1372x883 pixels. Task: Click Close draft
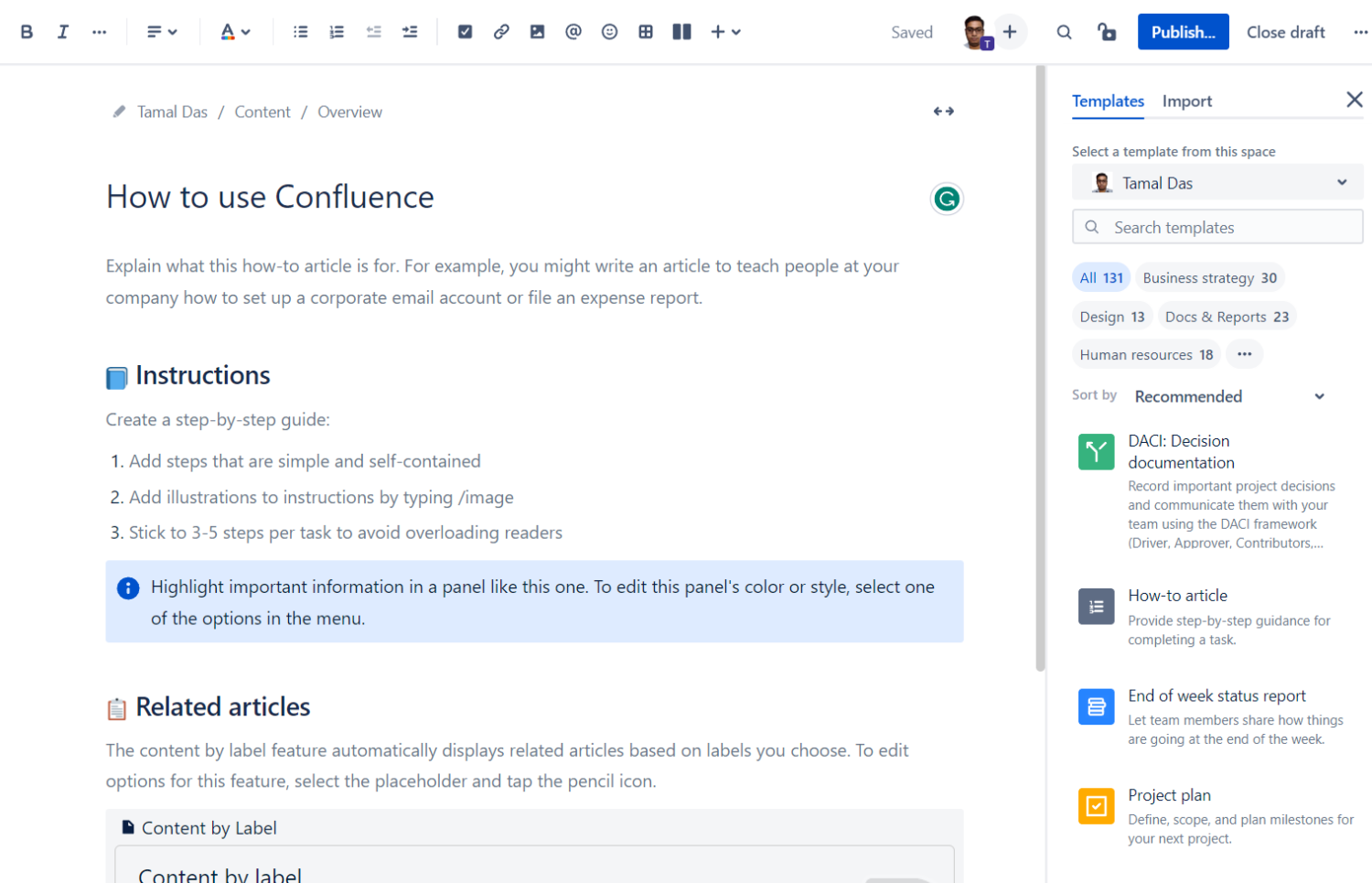coord(1285,32)
